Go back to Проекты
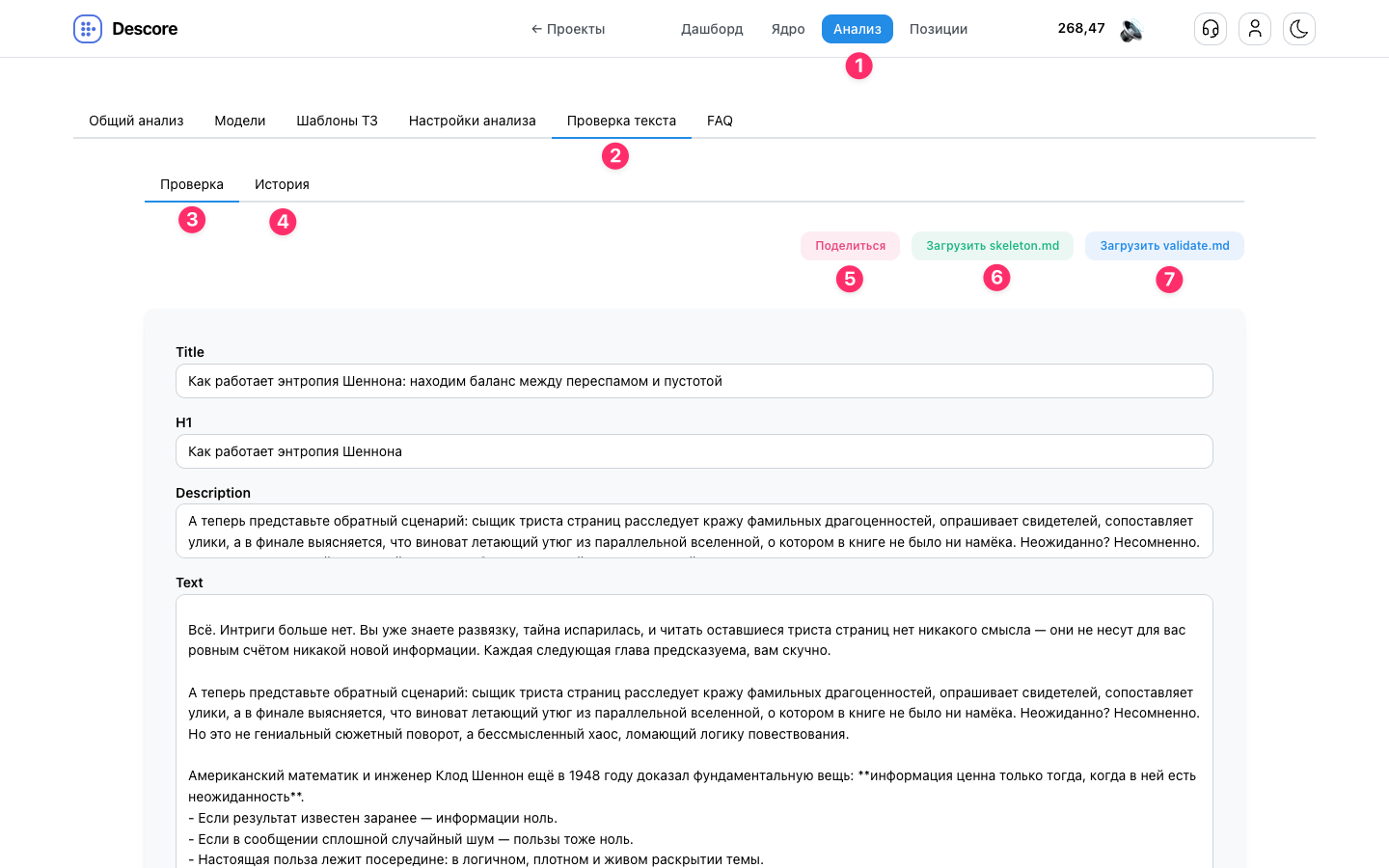 568,29
